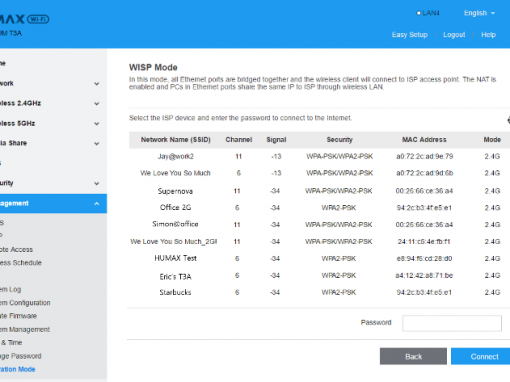Click the Easy Setup link
510x382 pixels.
409,35
